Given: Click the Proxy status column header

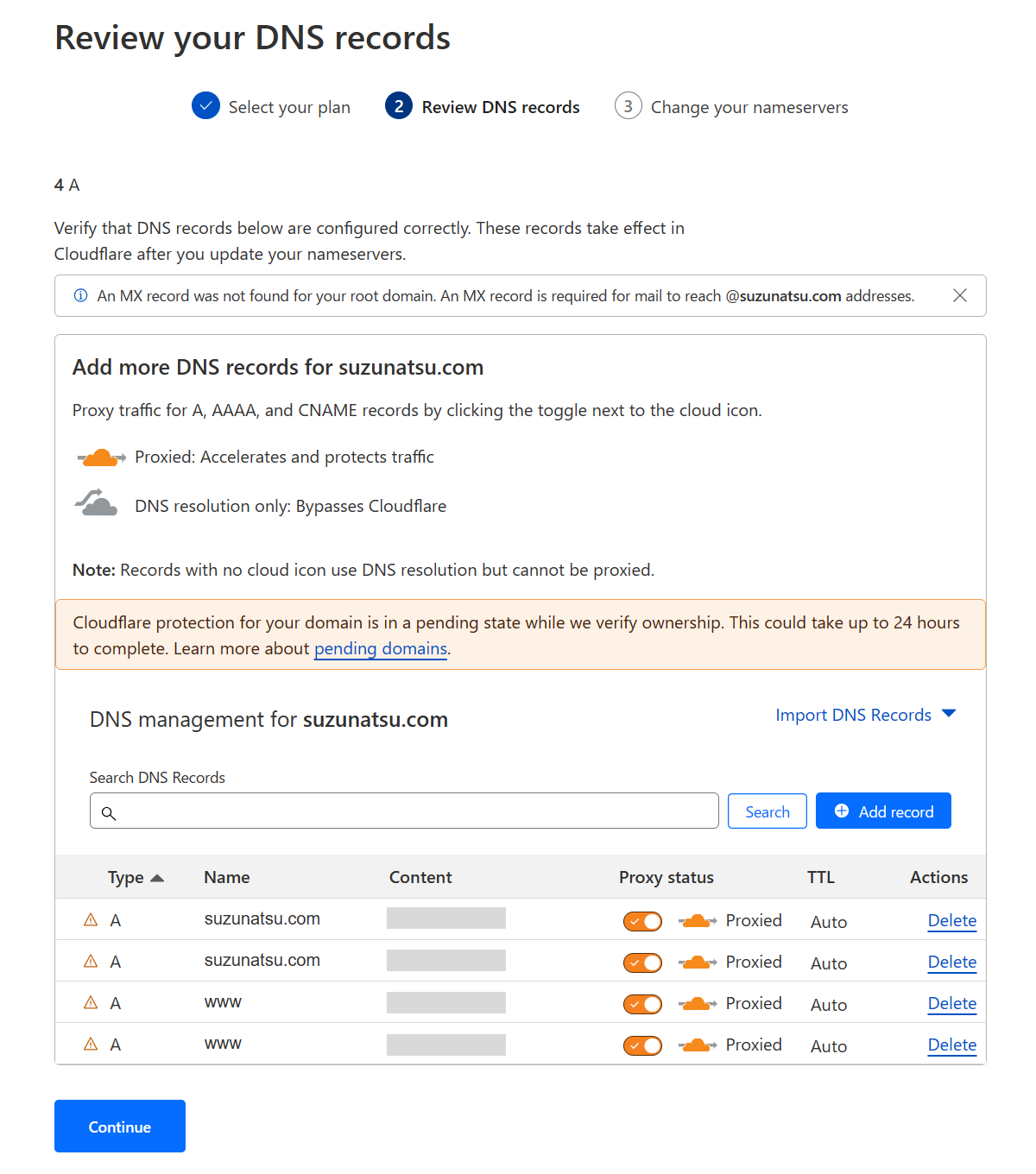Looking at the screenshot, I should click(x=666, y=877).
